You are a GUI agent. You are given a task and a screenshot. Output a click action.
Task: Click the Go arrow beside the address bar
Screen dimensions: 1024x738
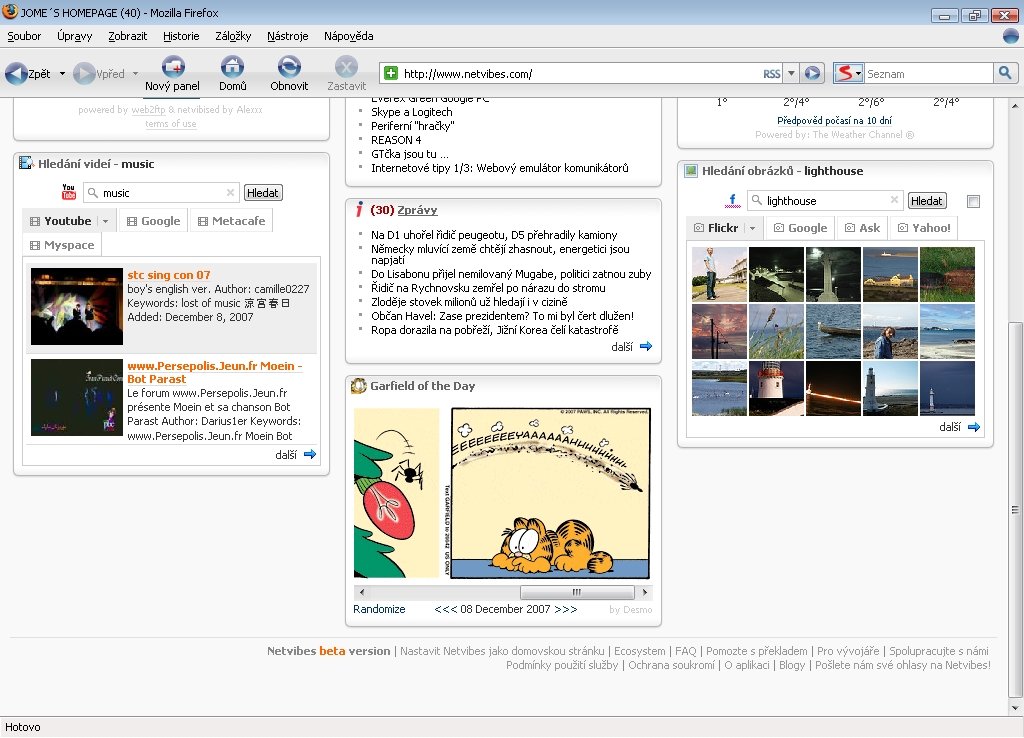point(812,73)
